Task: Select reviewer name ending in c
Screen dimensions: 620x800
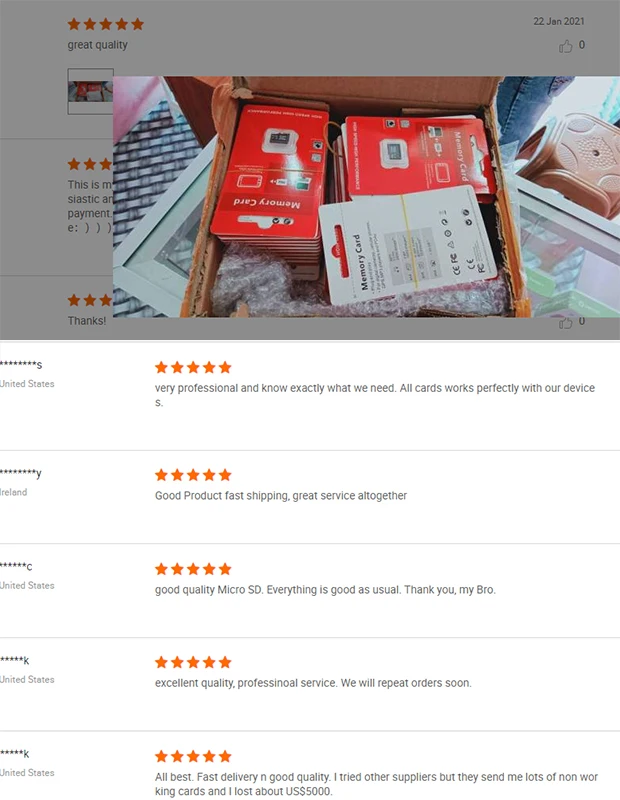Action: click(x=16, y=566)
